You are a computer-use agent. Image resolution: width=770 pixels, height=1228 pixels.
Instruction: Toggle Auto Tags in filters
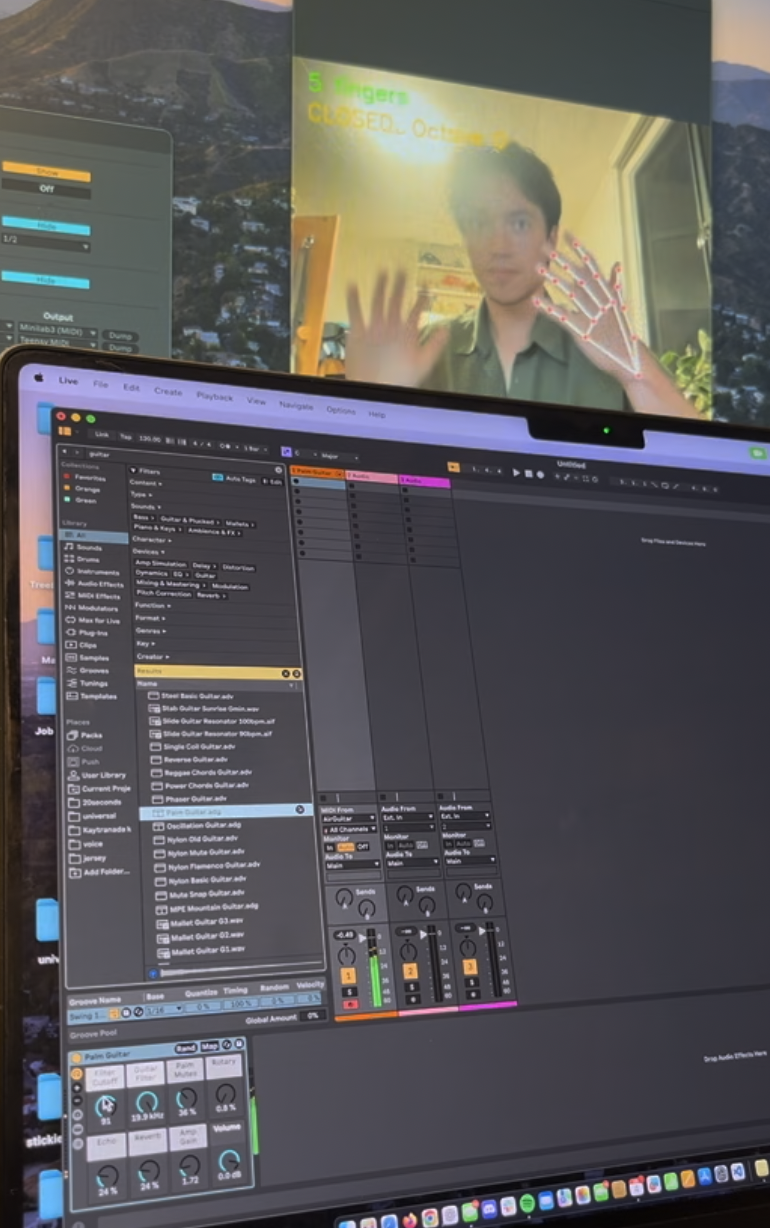235,479
